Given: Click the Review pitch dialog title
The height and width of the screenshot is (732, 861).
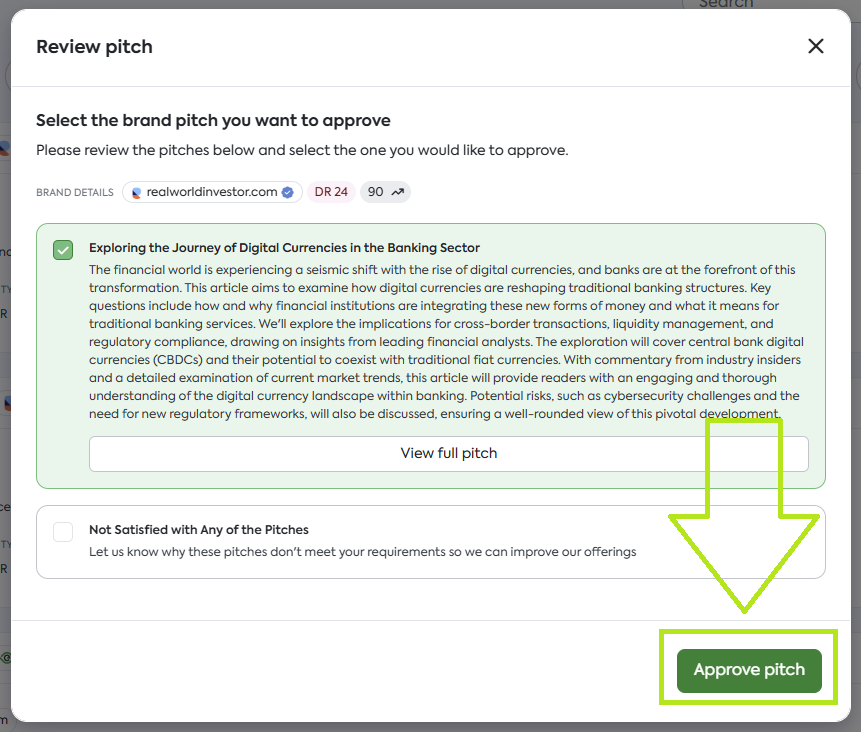Looking at the screenshot, I should pos(94,47).
